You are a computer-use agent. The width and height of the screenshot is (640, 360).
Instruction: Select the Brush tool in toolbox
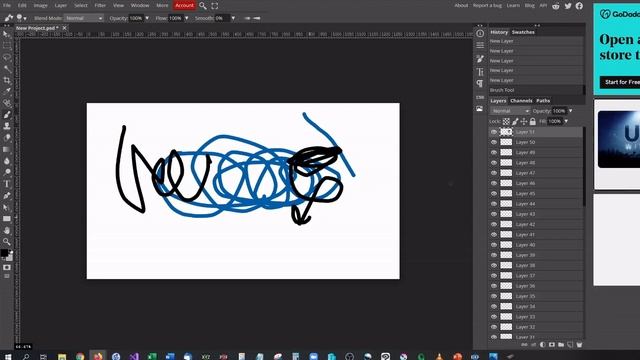click(7, 115)
